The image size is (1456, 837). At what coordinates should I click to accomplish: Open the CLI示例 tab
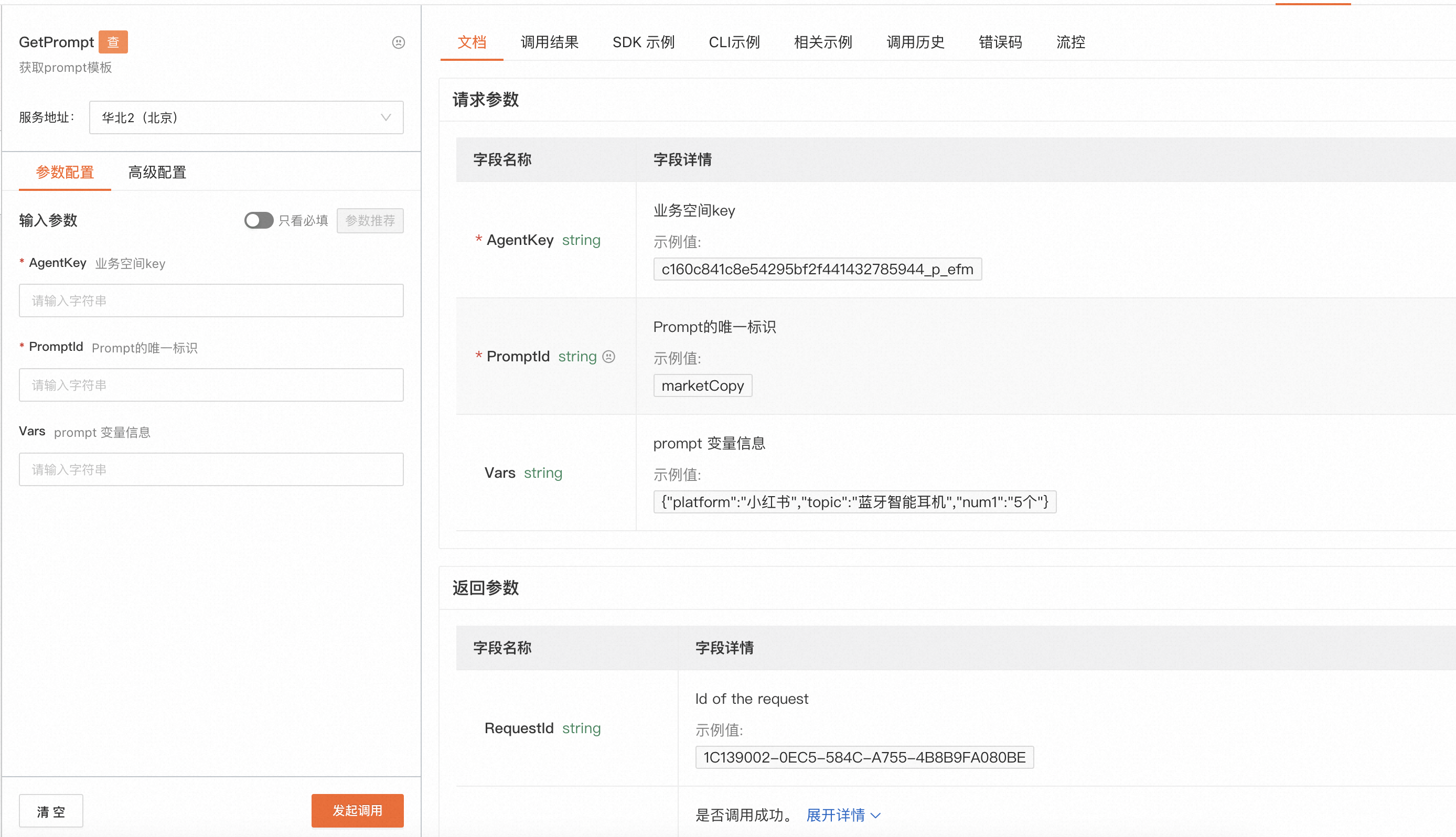pos(734,42)
